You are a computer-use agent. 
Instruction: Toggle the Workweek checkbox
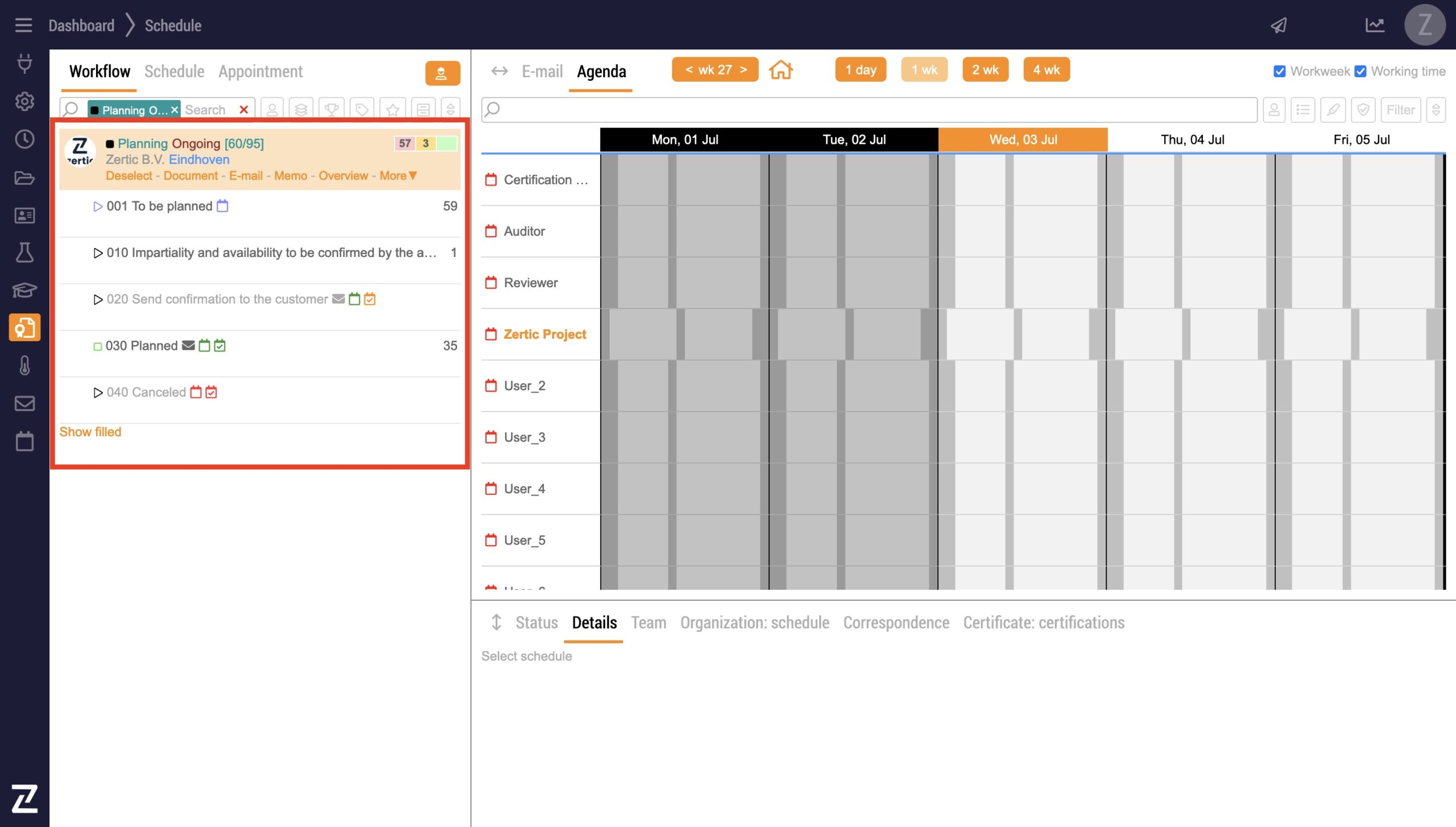(1280, 71)
